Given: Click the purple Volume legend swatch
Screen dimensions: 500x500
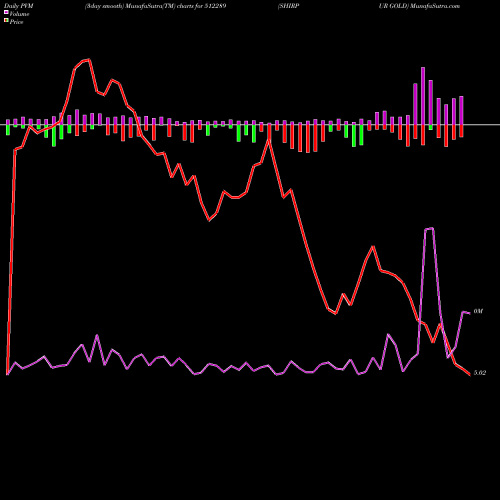Looking at the screenshot, I should click(6, 12).
